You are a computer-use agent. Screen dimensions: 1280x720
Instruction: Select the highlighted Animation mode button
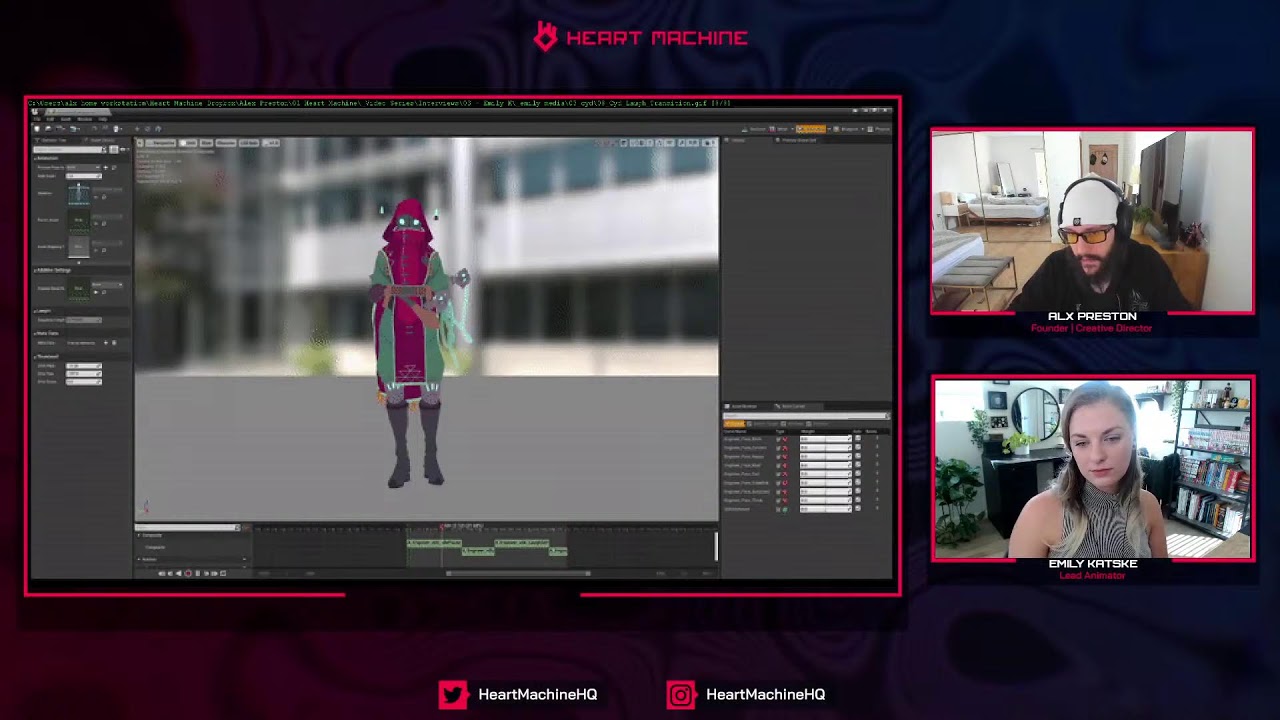pos(811,129)
